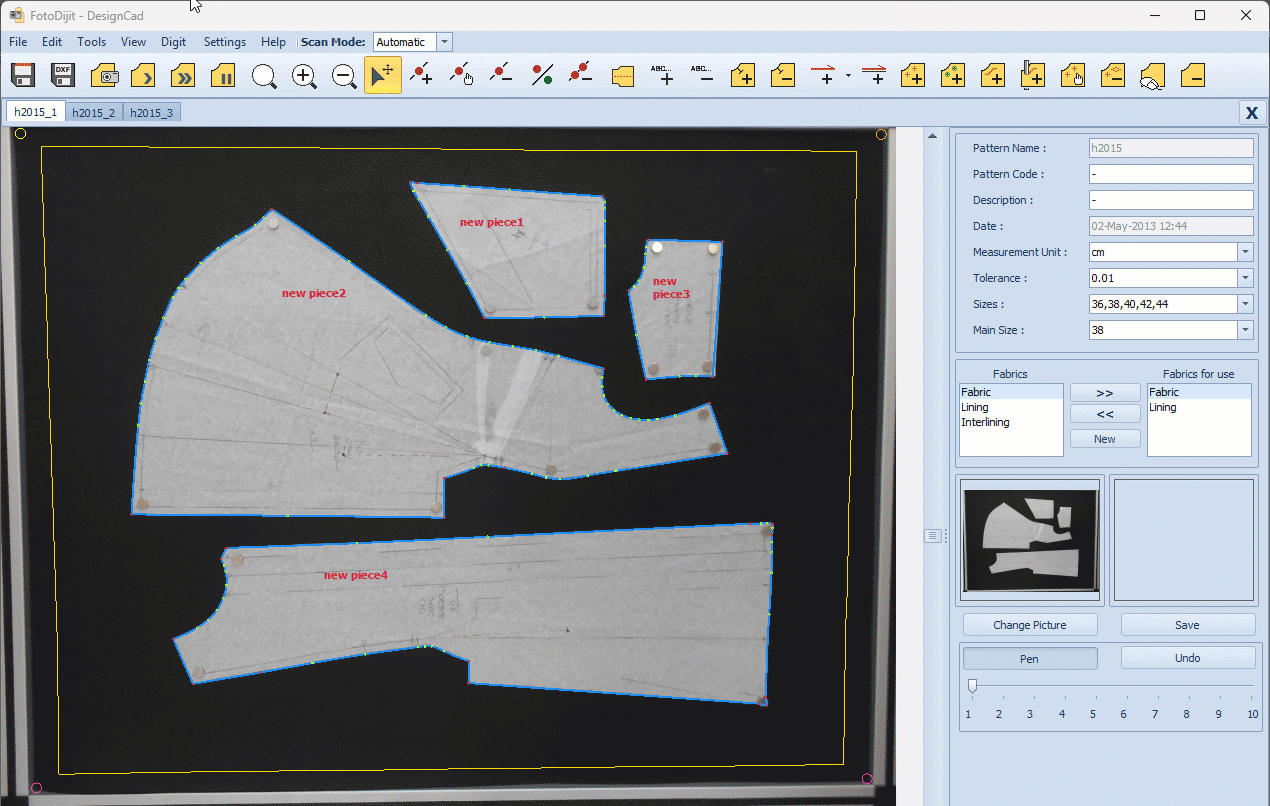Zoom in with the plus magnifier

pyautogui.click(x=304, y=76)
